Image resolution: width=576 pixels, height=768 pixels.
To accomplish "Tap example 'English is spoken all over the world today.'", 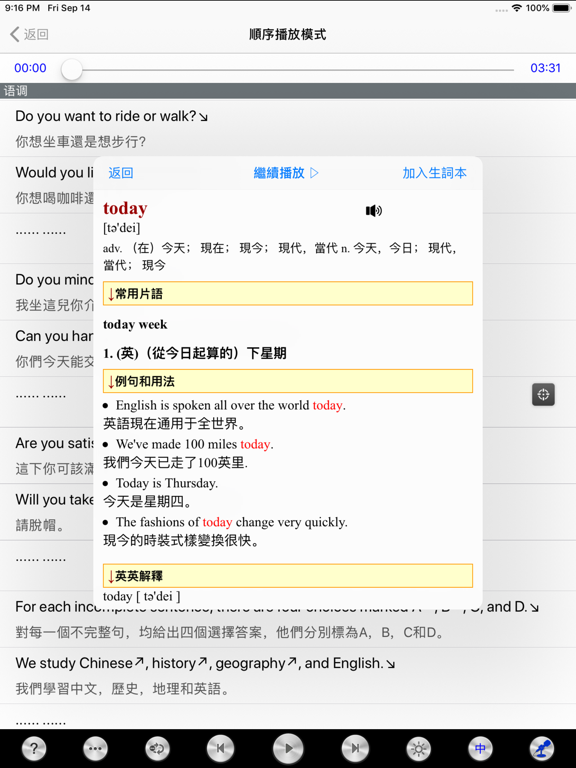I will click(231, 405).
